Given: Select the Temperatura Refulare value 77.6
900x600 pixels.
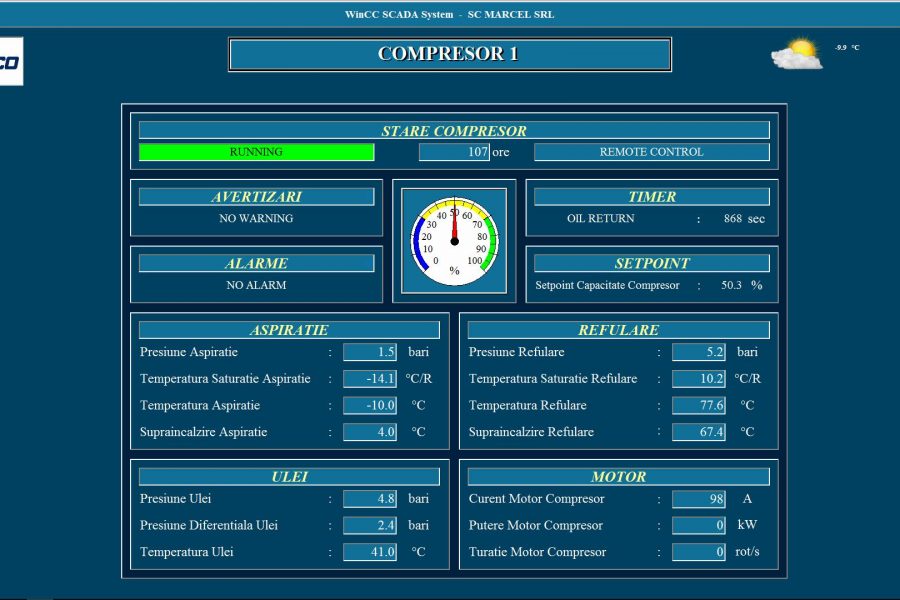Looking at the screenshot, I should click(x=699, y=405).
